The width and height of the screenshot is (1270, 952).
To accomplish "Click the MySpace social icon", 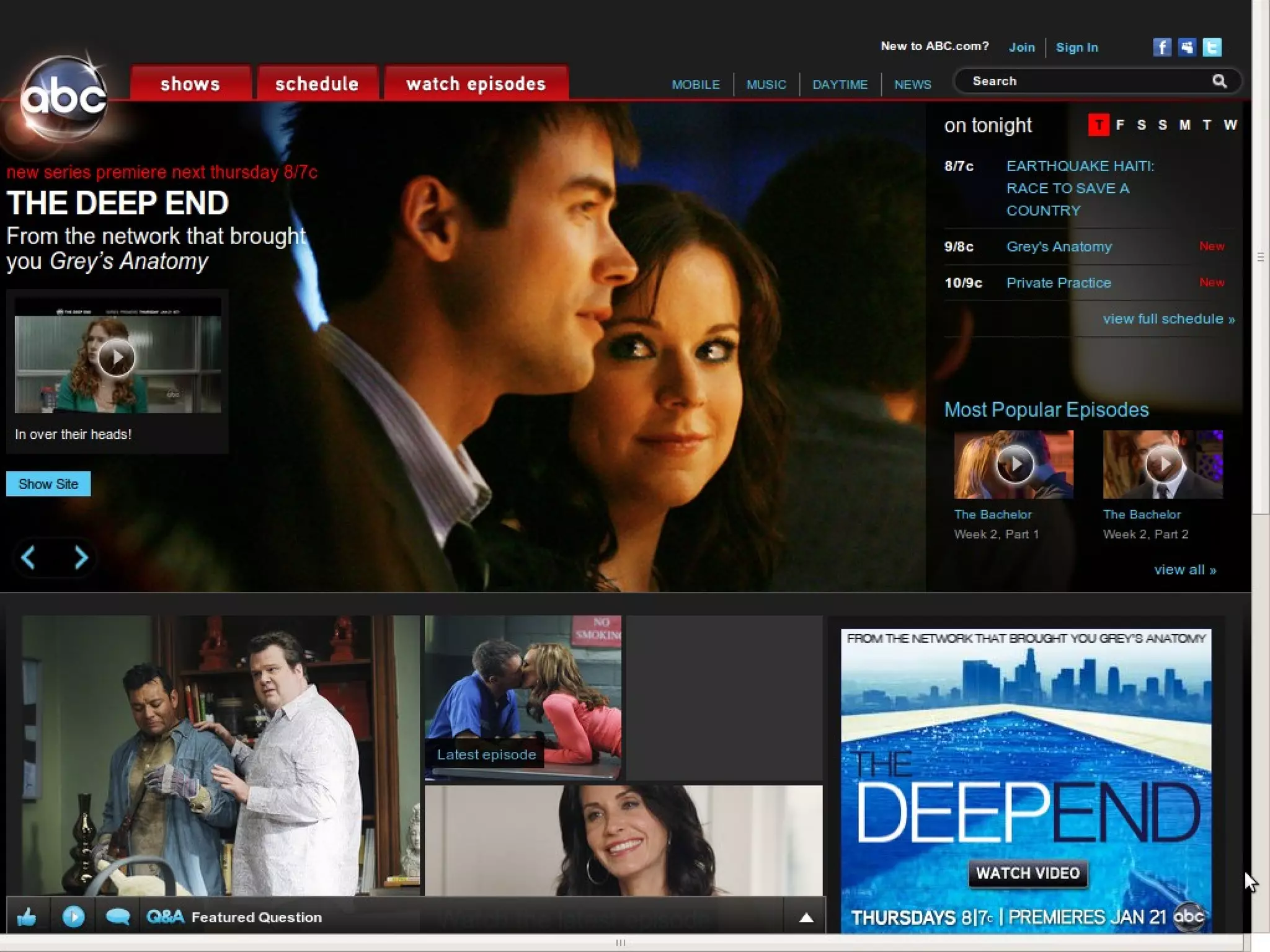I will (1187, 47).
